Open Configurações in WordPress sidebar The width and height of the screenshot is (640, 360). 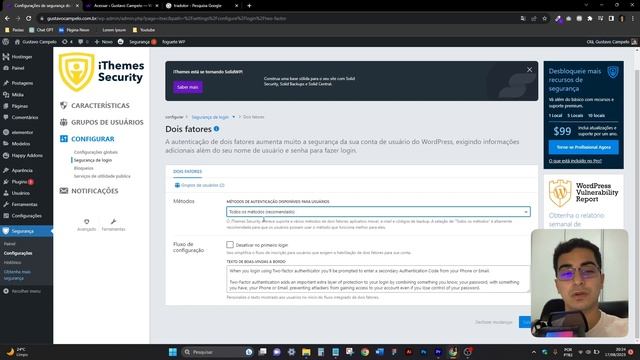26,216
